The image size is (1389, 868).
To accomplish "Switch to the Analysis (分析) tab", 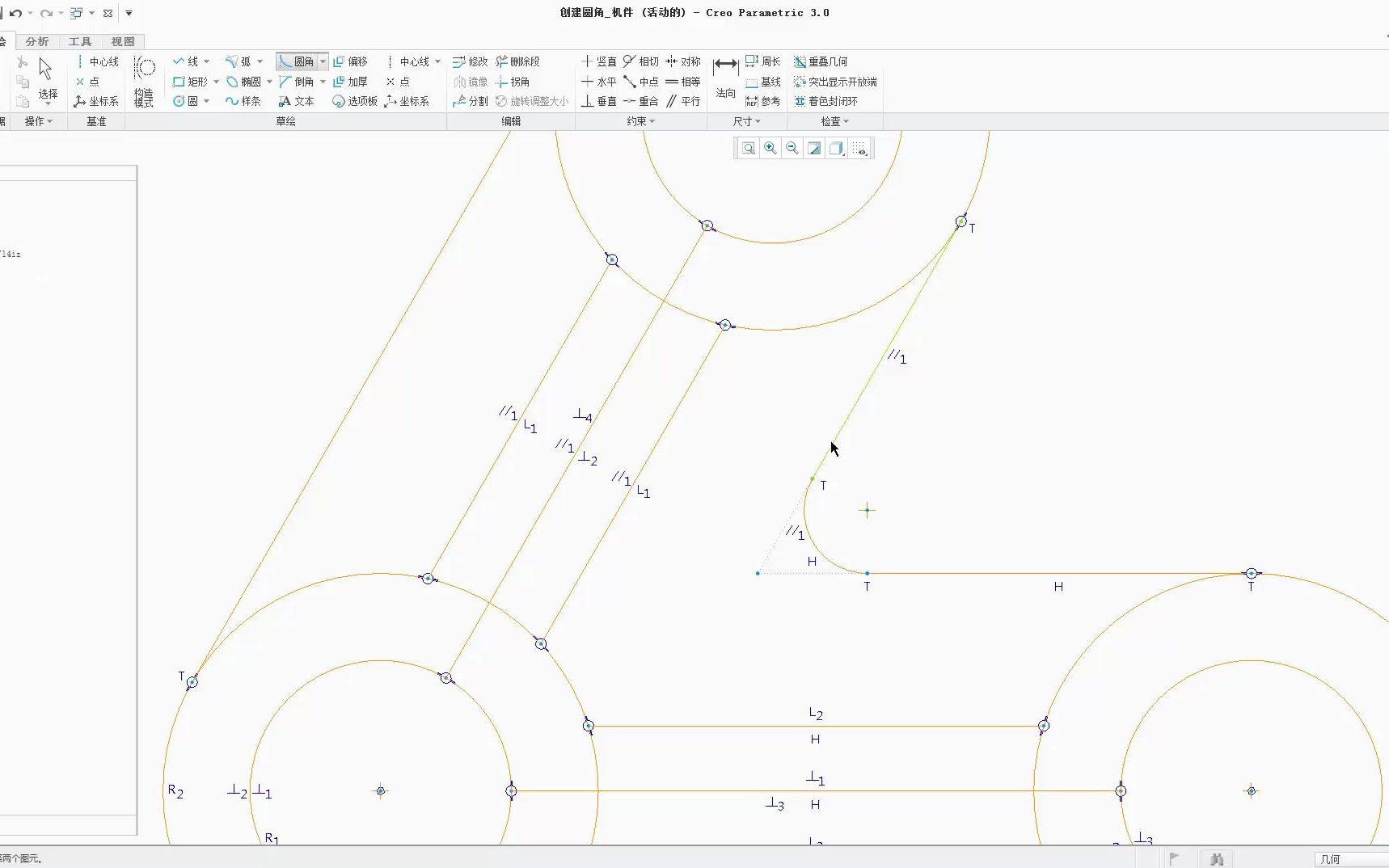I will coord(36,40).
